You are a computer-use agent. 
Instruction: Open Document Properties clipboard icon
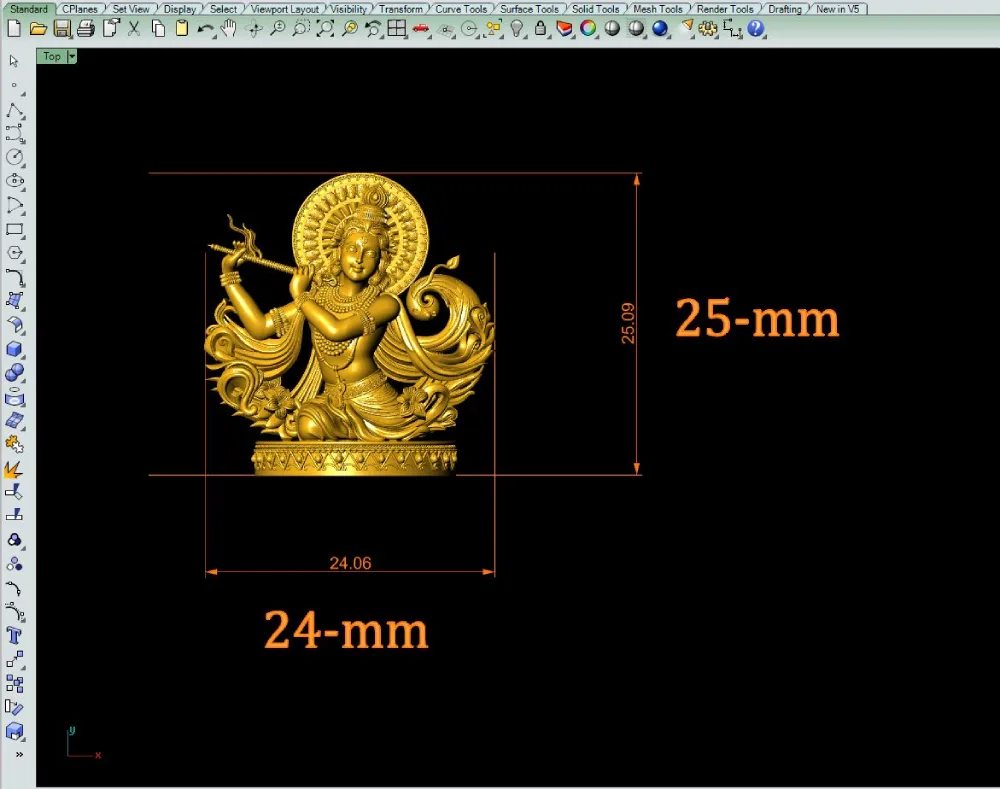coord(111,29)
